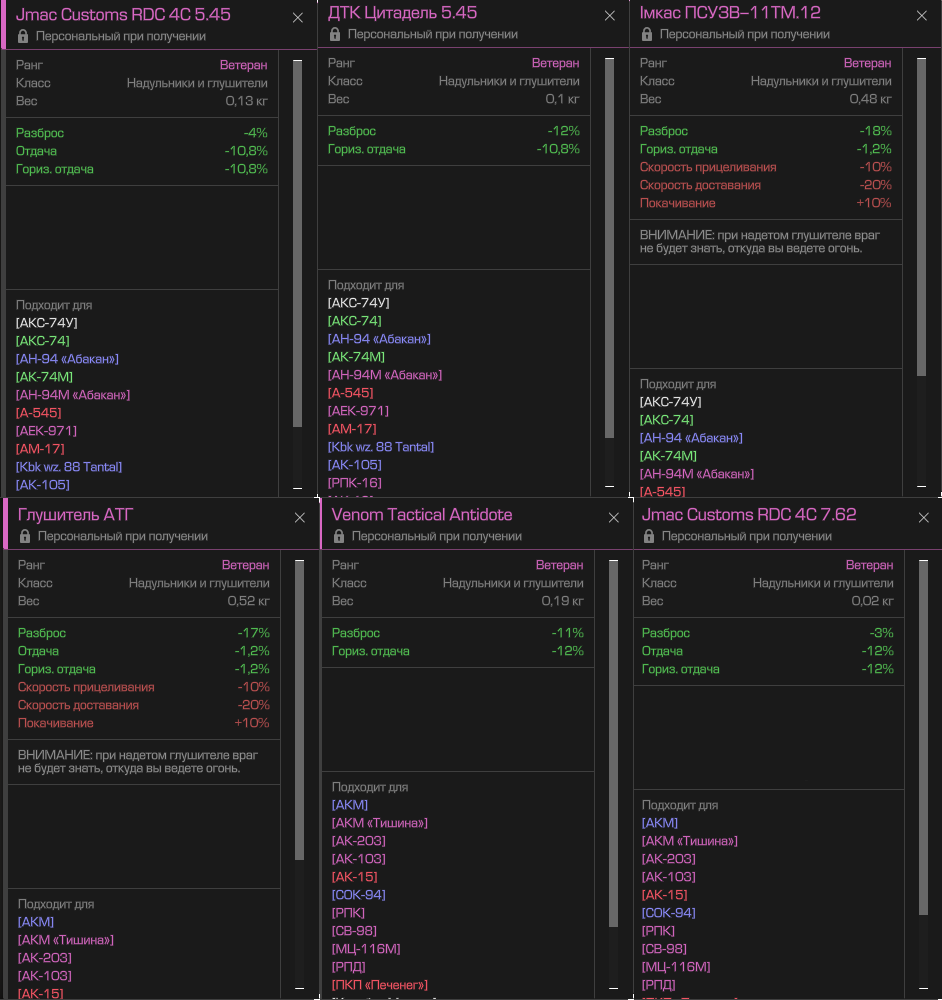Click the Разброс value '-11%'
Image resolution: width=942 pixels, height=1000 pixels.
(x=568, y=633)
